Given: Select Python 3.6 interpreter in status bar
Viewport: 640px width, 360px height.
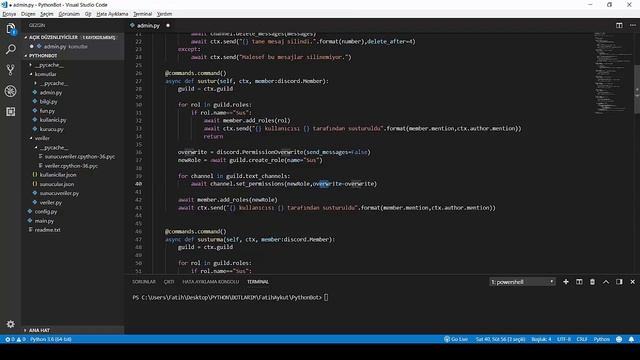Looking at the screenshot, I should [x=51, y=339].
